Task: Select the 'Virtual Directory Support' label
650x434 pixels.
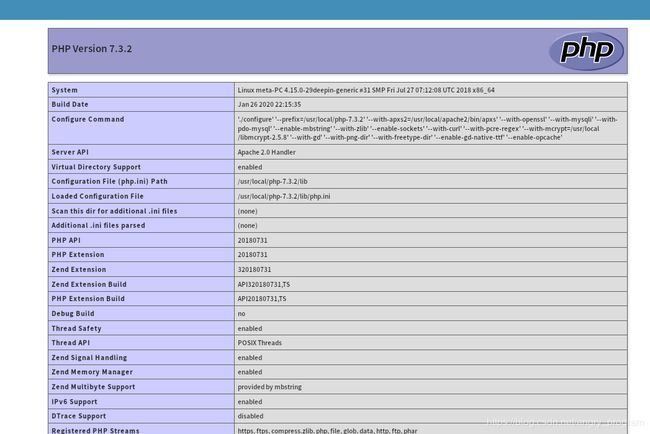Action: coord(96,167)
